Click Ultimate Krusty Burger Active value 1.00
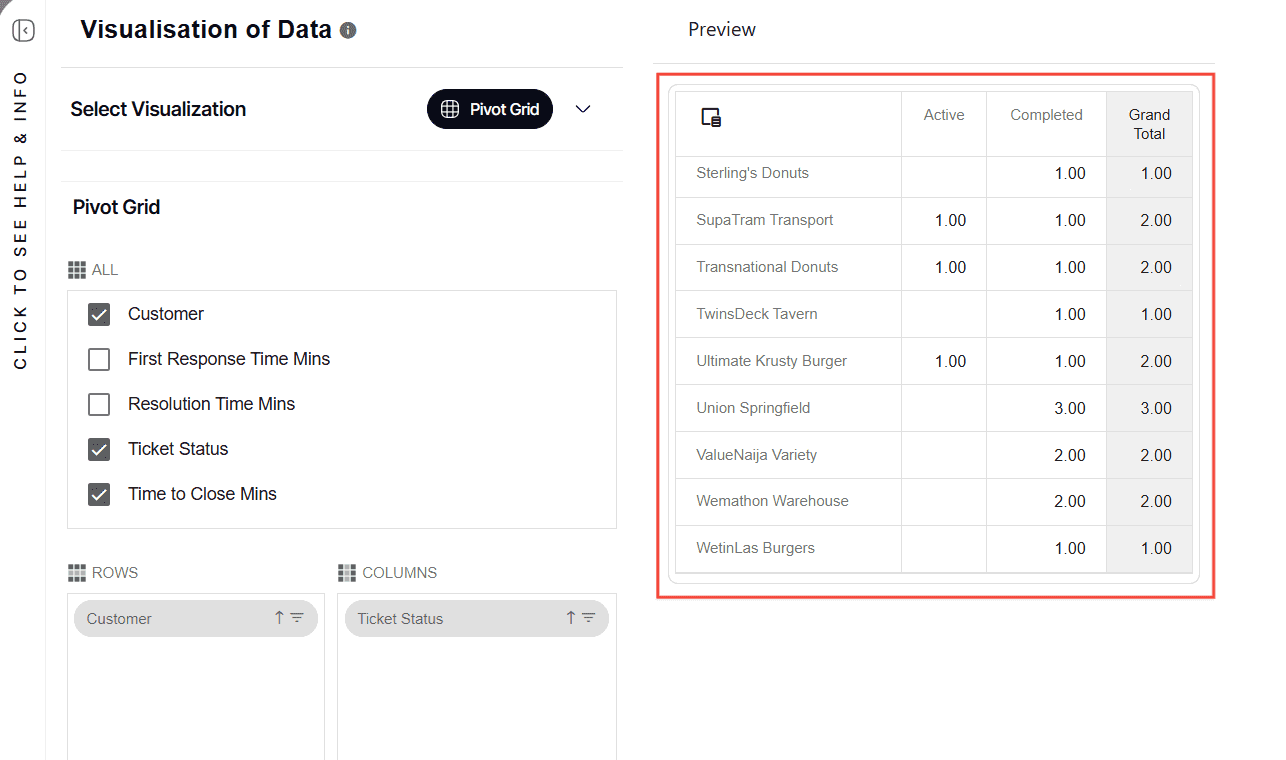 [950, 361]
